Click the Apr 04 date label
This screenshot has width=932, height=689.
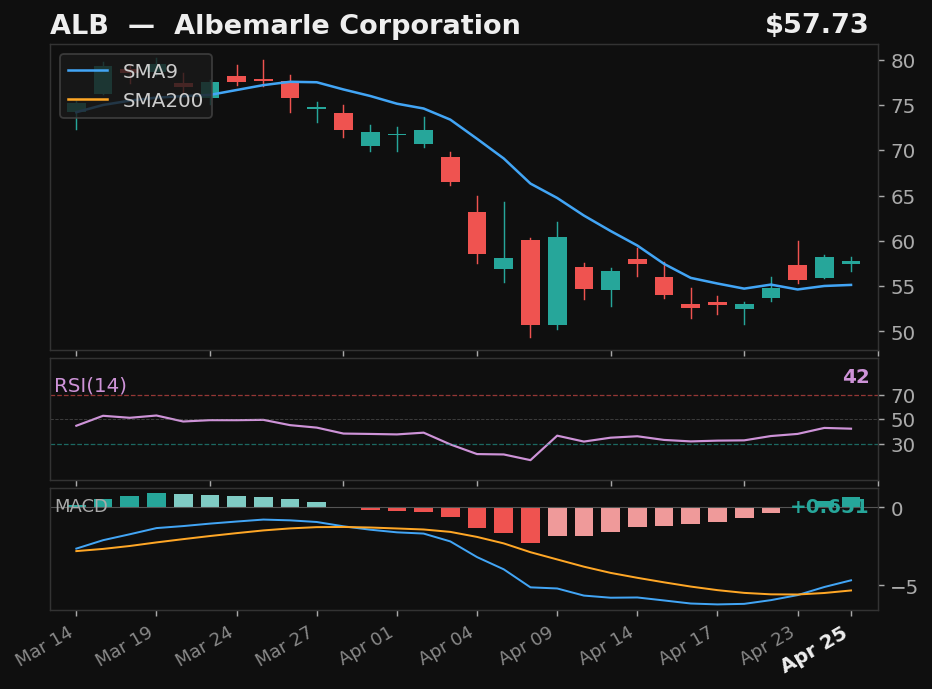click(x=447, y=646)
